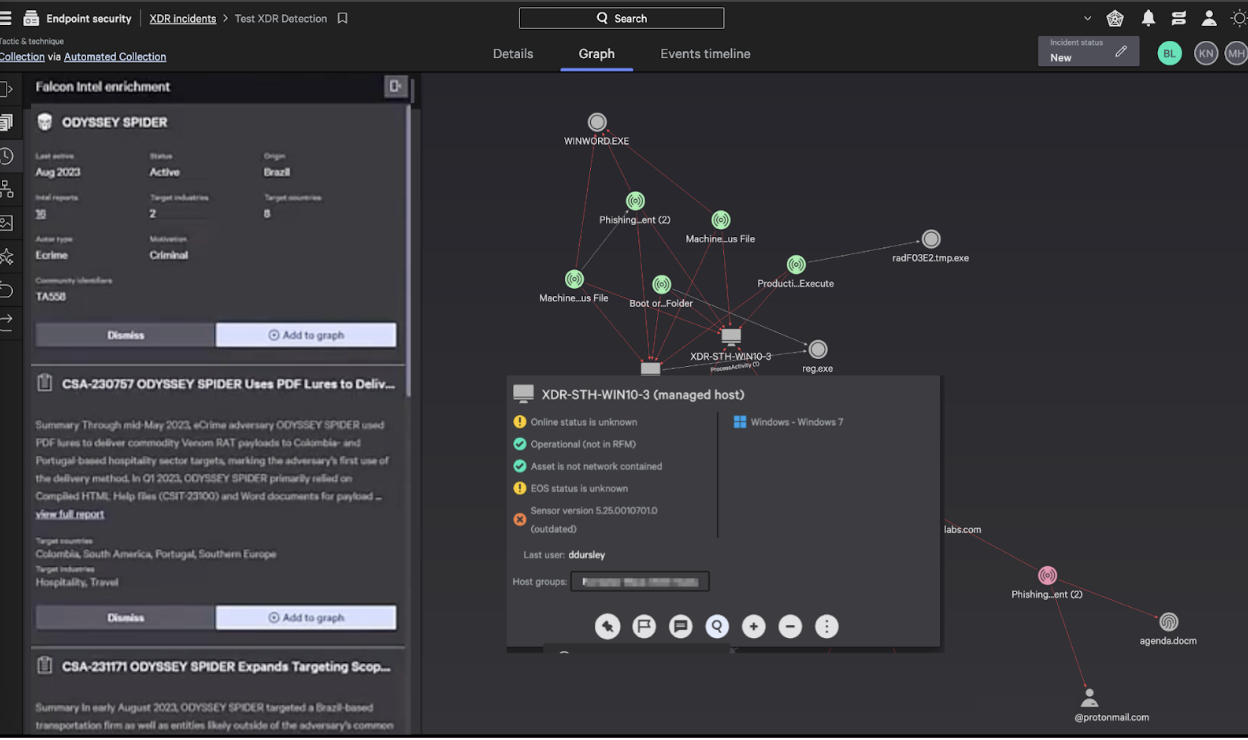Click the Endpoint security module icon
Viewport: 1248px width, 740px height.
pyautogui.click(x=31, y=18)
